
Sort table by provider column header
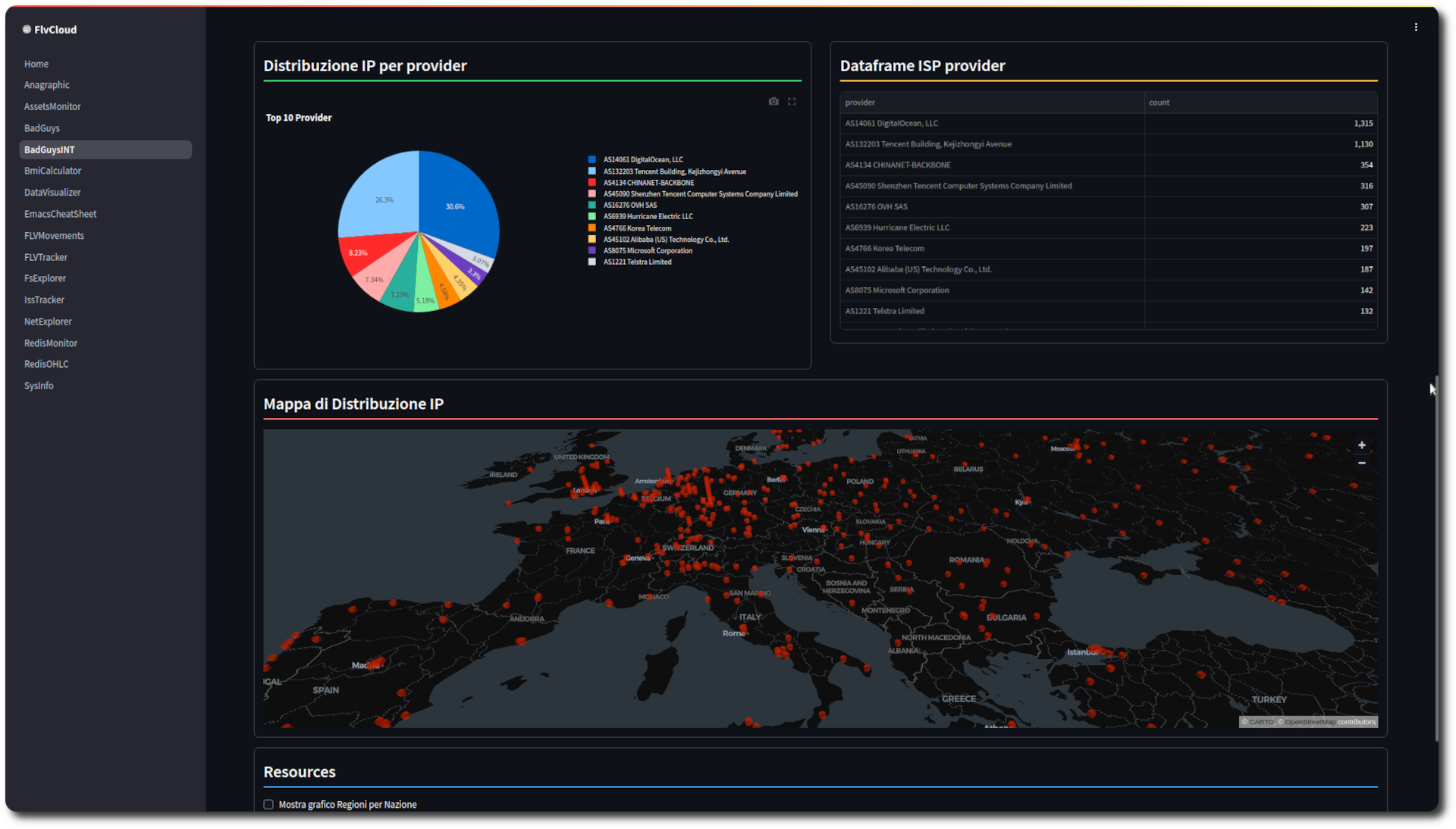point(992,102)
